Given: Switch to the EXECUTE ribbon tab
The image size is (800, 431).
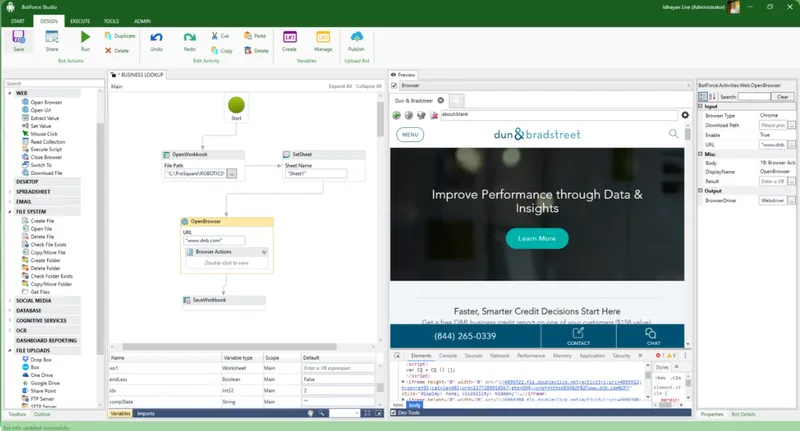Looking at the screenshot, I should point(80,21).
